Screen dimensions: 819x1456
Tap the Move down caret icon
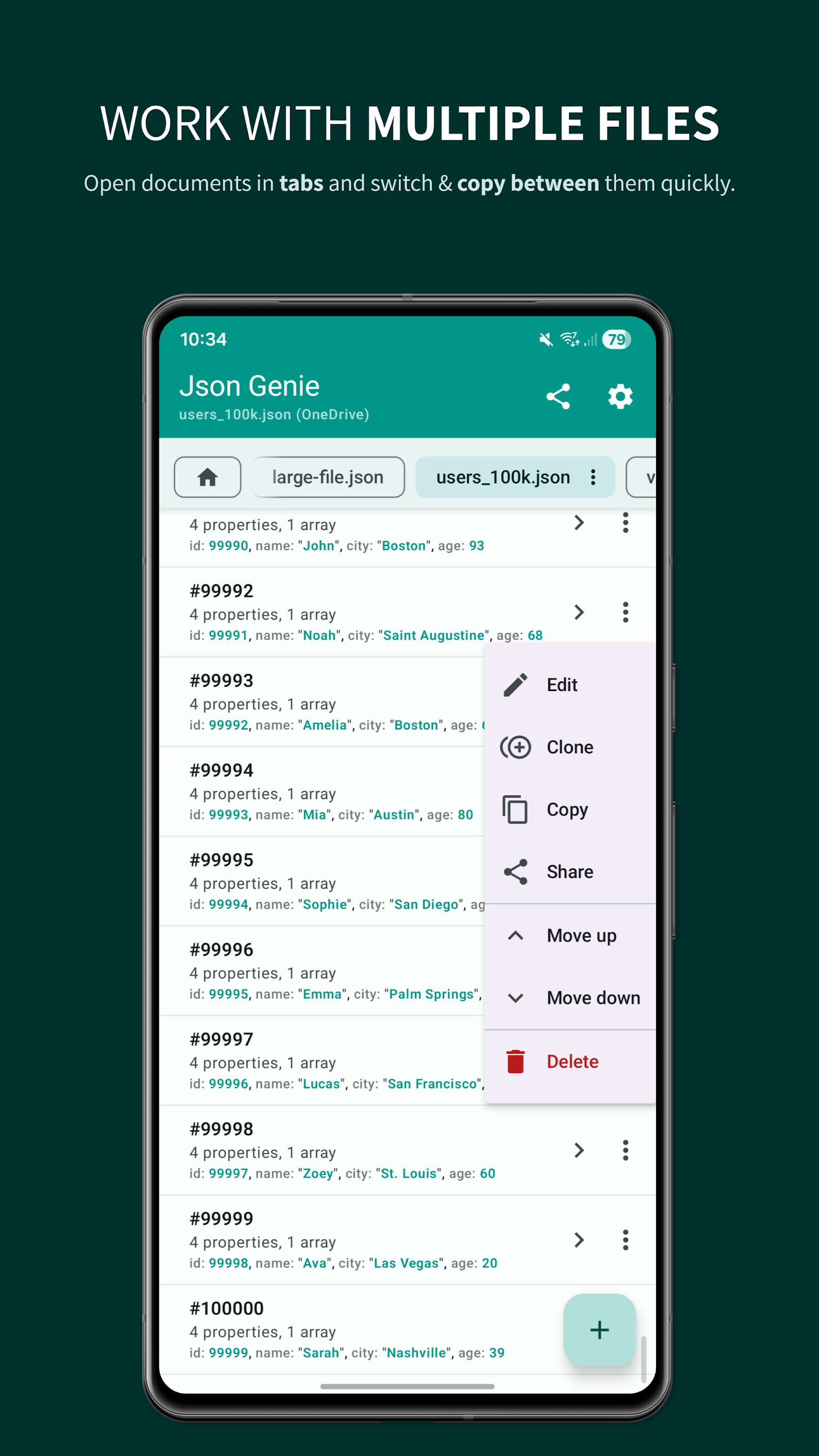[x=515, y=998]
